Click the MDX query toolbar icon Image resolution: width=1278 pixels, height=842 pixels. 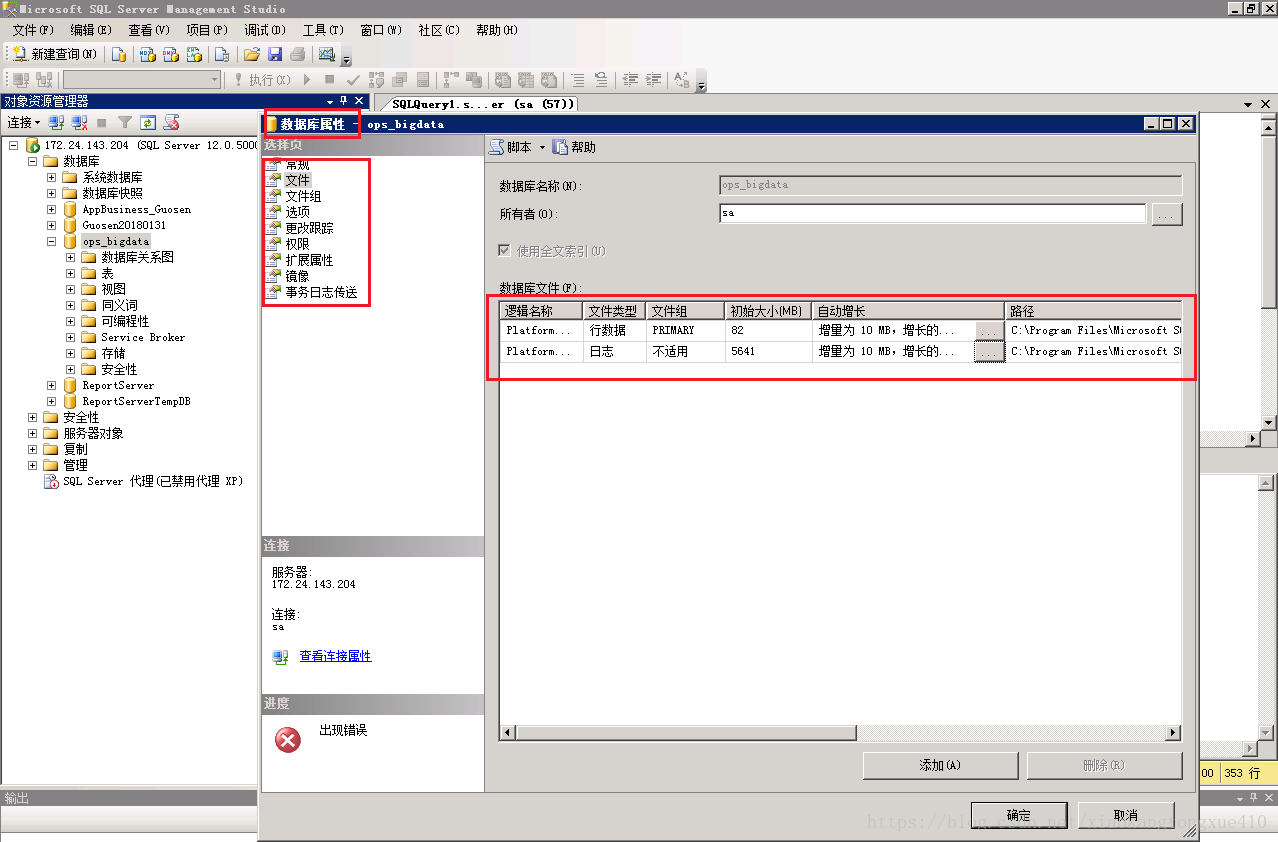[x=147, y=54]
